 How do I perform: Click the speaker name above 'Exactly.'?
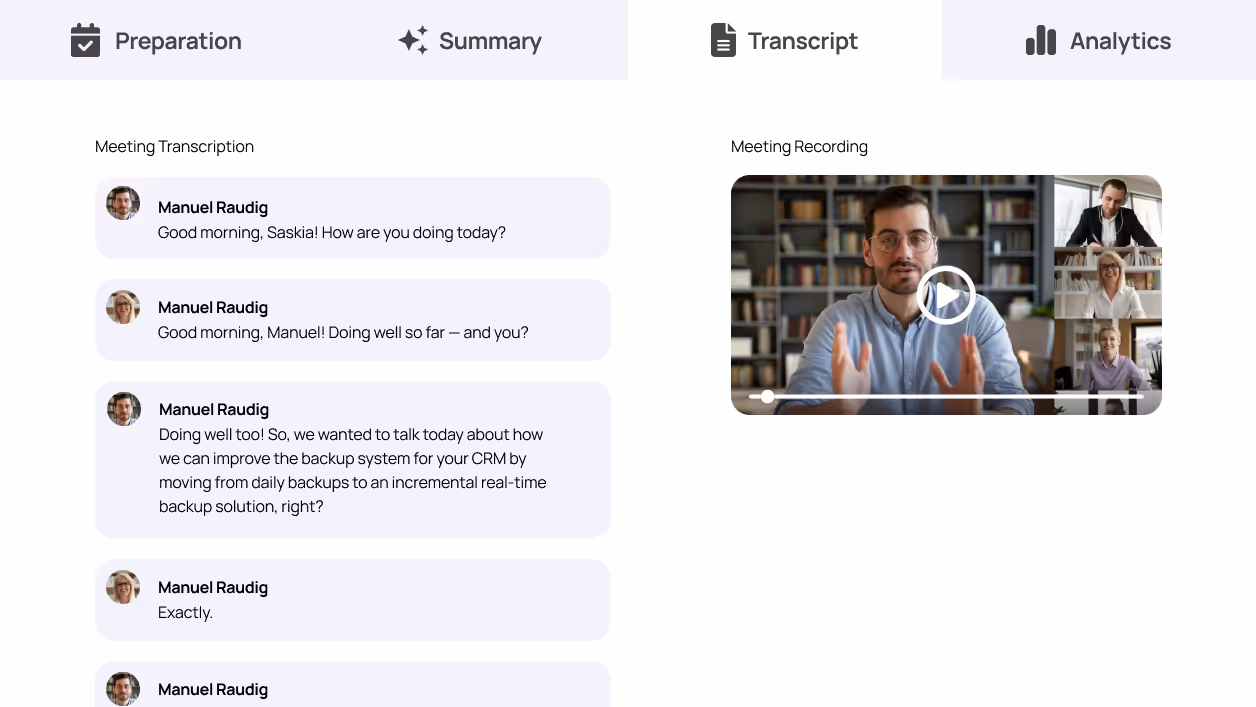213,587
